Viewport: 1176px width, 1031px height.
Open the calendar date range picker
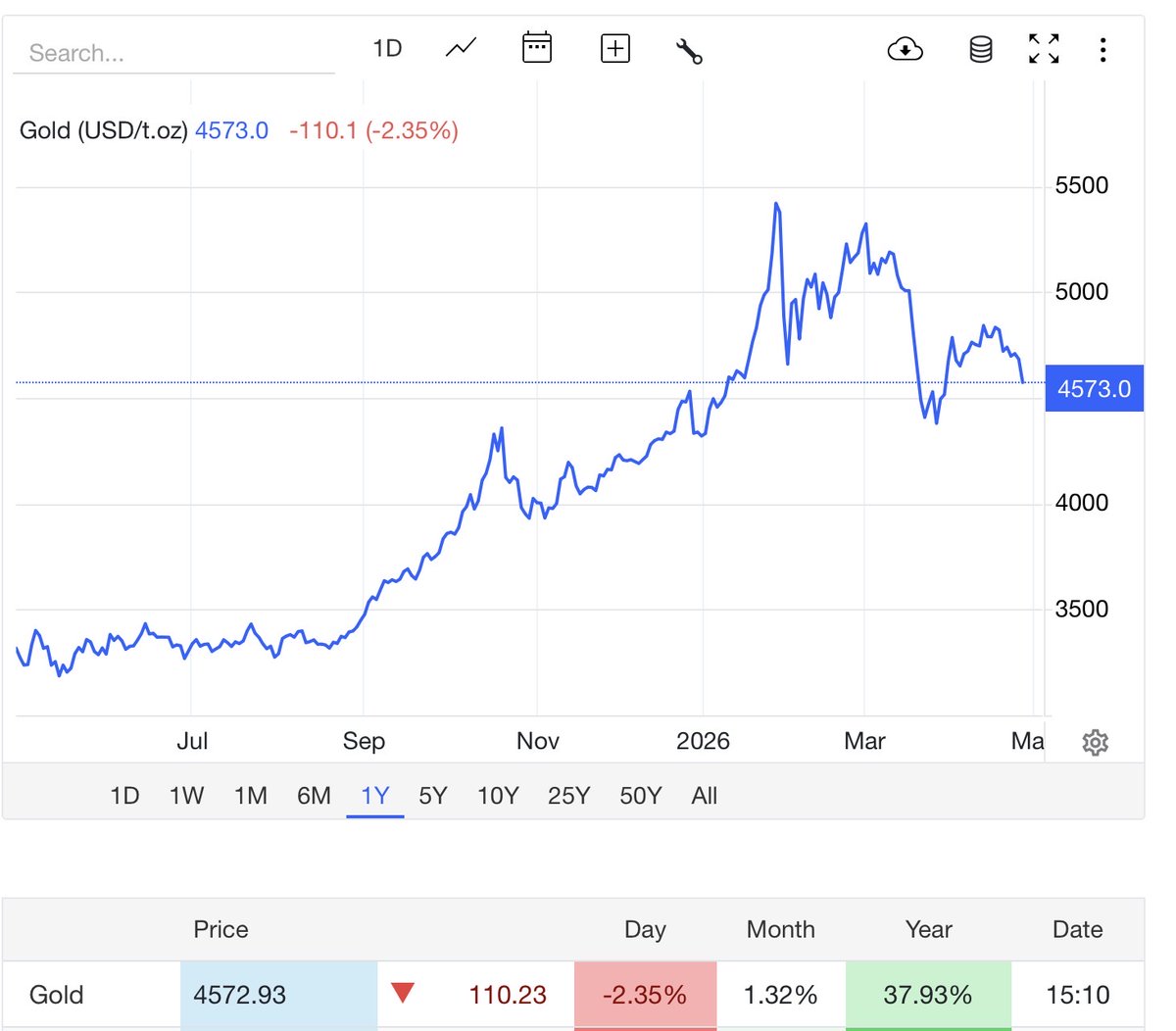click(537, 48)
